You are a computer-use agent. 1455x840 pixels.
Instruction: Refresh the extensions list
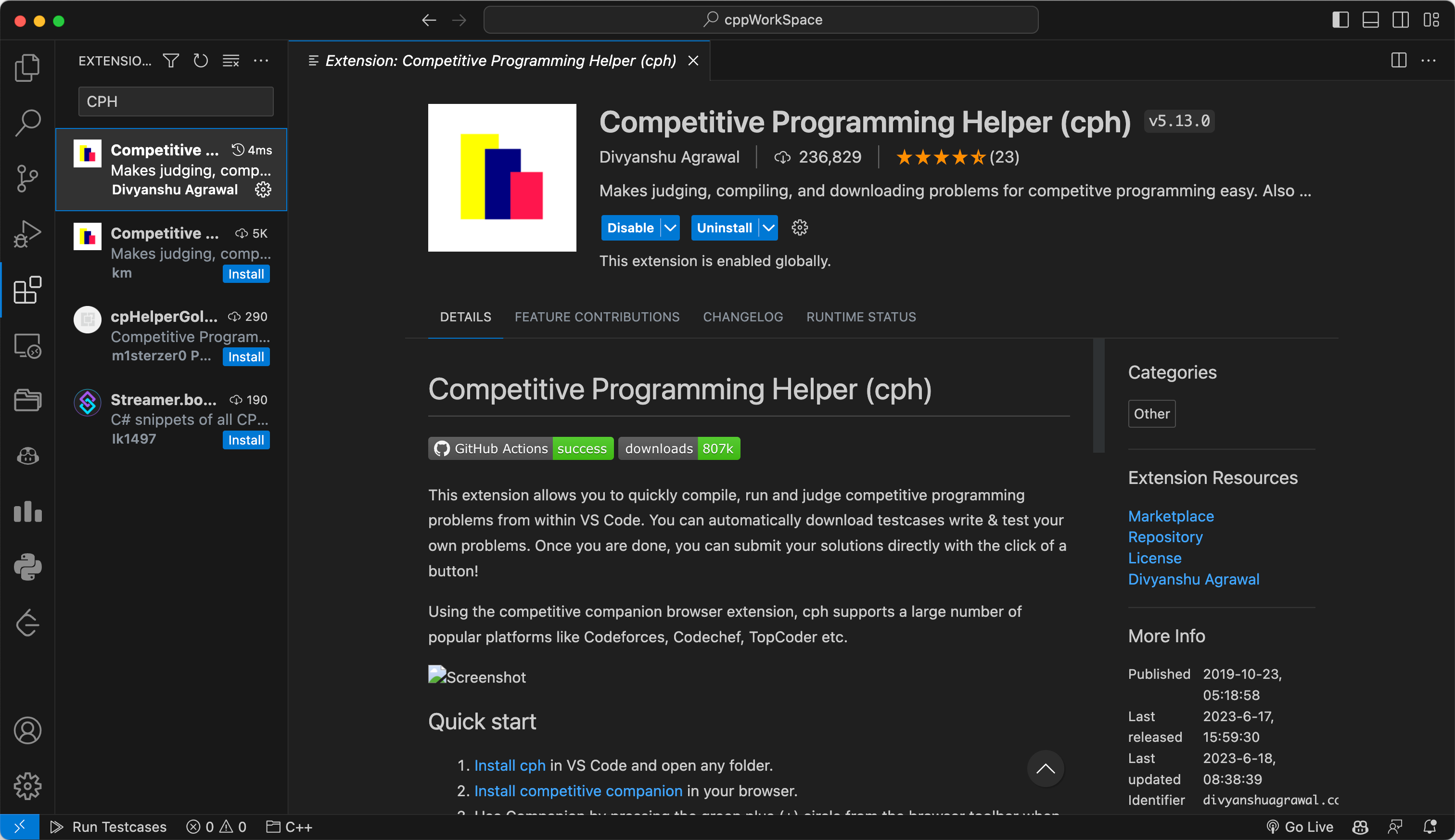click(x=200, y=61)
